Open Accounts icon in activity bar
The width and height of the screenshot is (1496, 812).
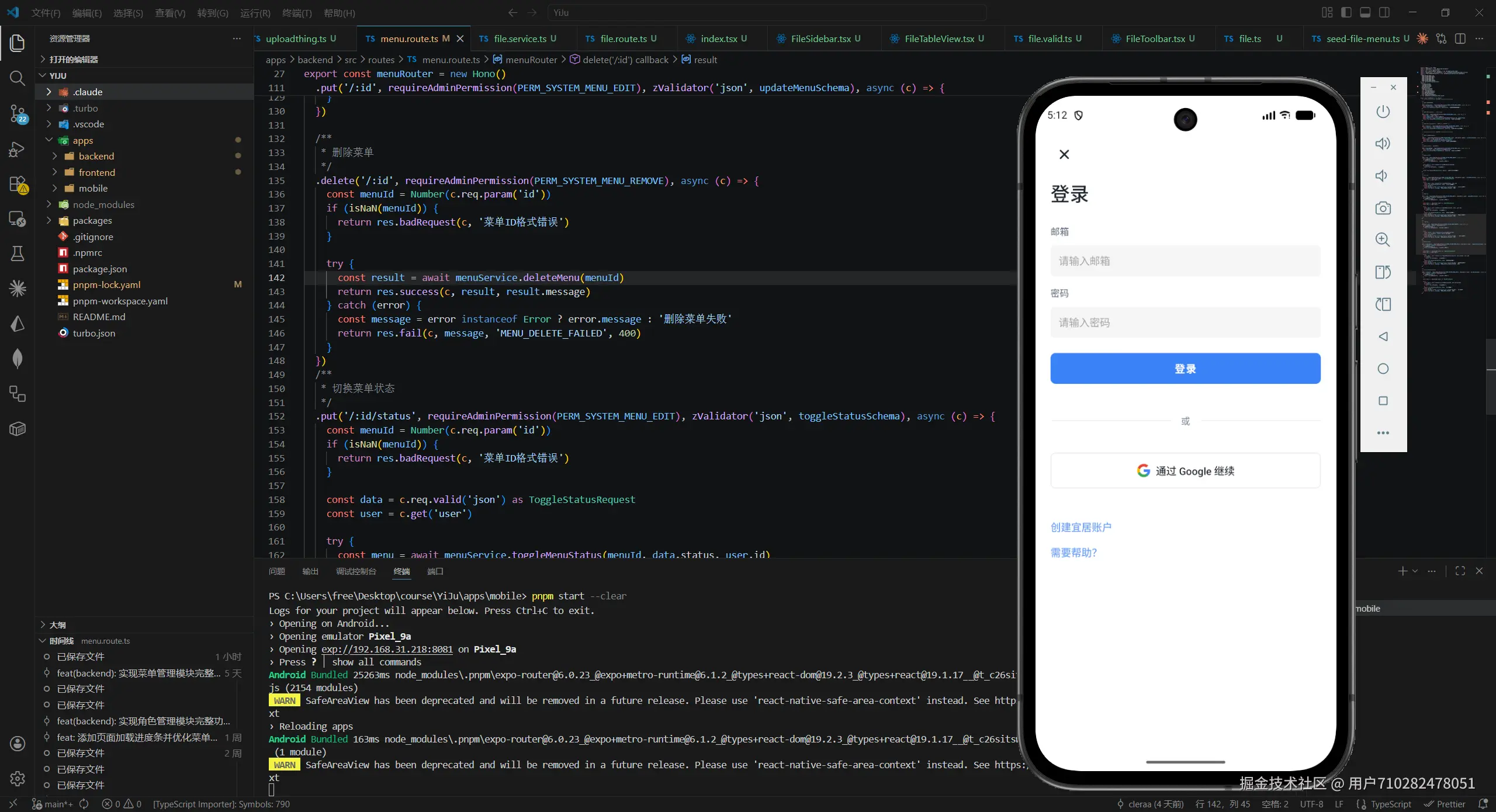(x=18, y=743)
